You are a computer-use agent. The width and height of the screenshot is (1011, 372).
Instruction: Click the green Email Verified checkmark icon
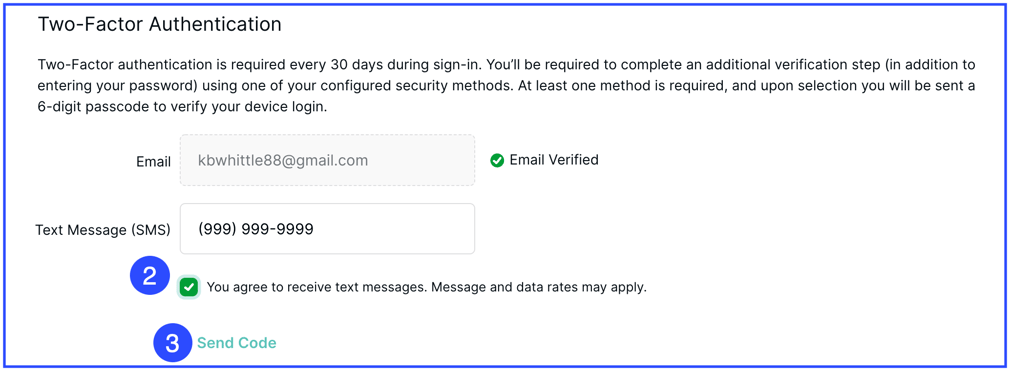coord(496,160)
